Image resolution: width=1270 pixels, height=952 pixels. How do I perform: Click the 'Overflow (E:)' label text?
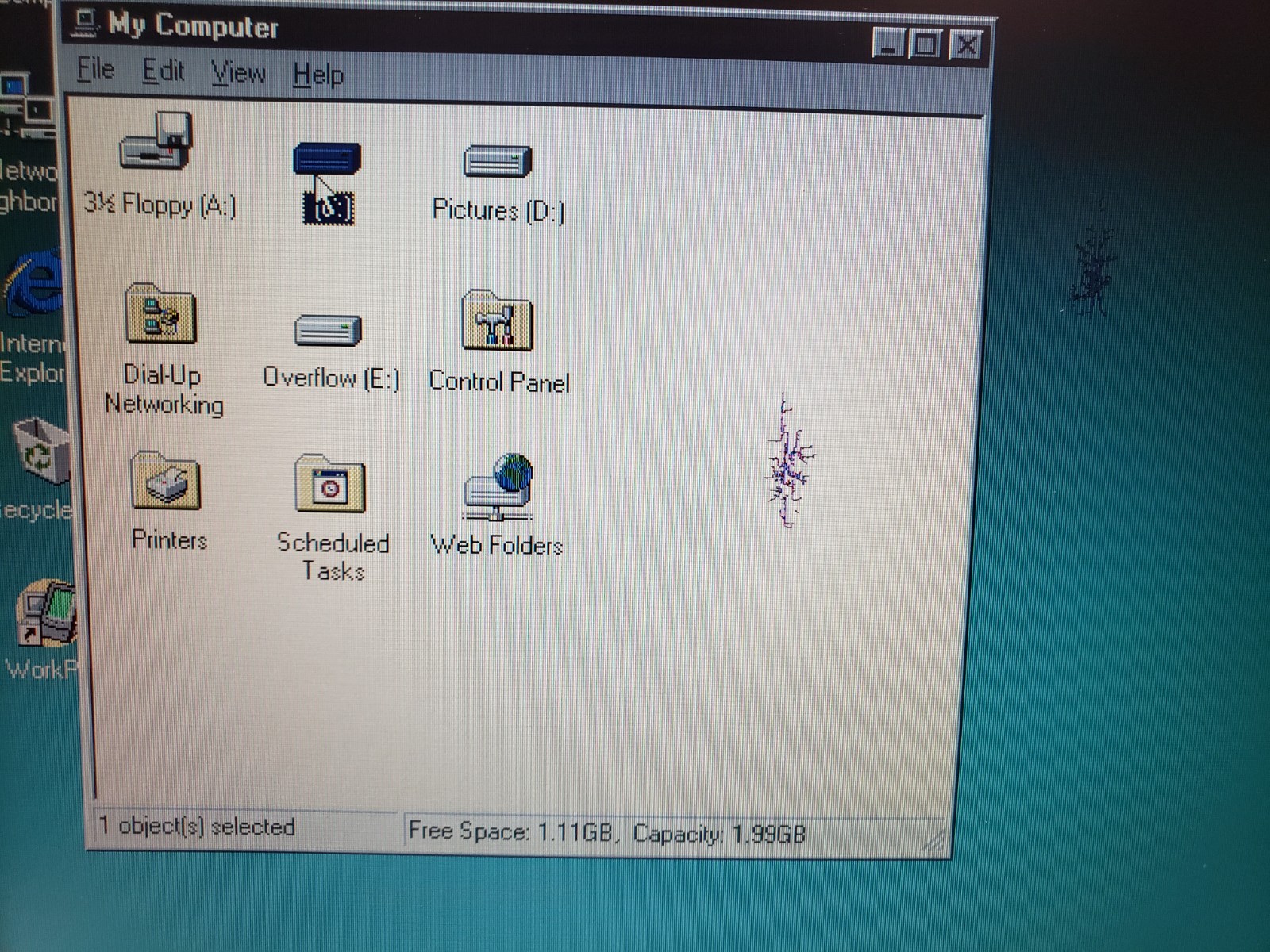(332, 378)
